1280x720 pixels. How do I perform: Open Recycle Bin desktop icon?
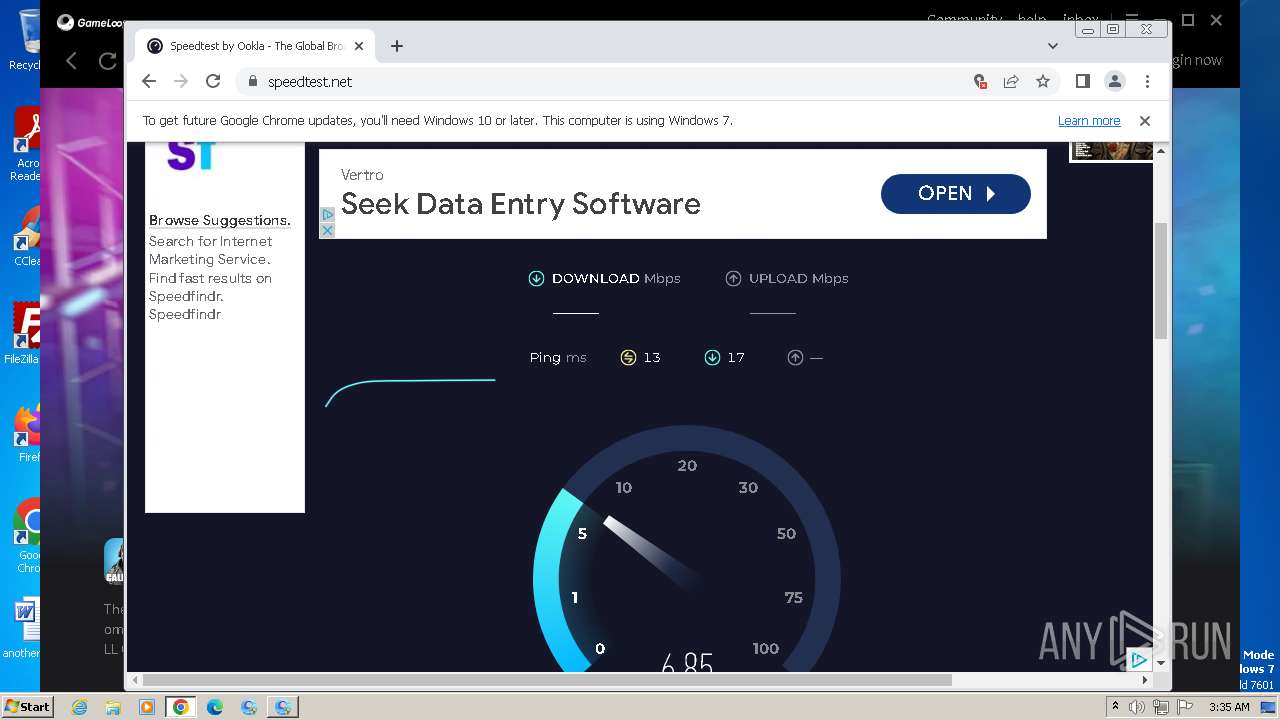click(28, 40)
